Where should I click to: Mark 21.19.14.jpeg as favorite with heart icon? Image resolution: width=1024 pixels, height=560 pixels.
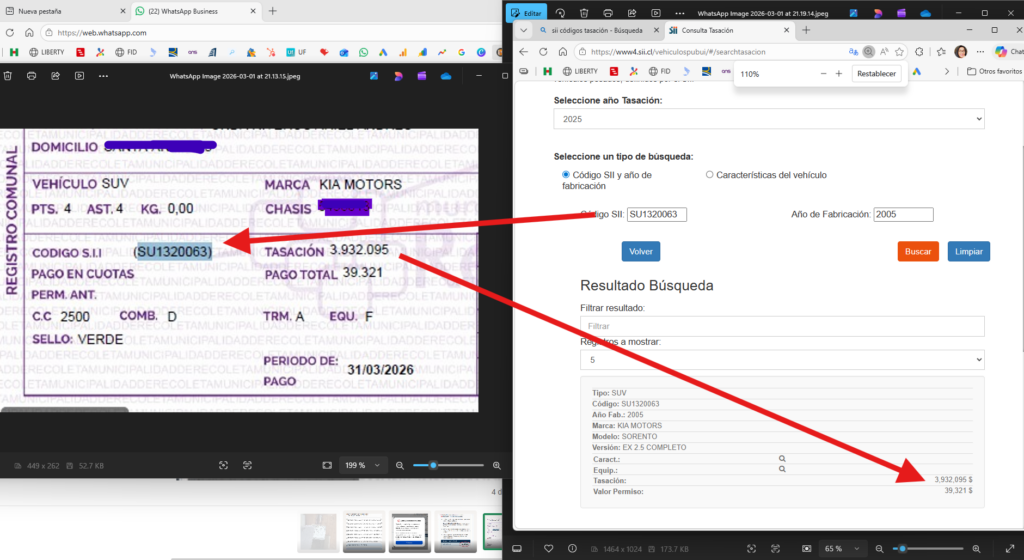click(549, 549)
